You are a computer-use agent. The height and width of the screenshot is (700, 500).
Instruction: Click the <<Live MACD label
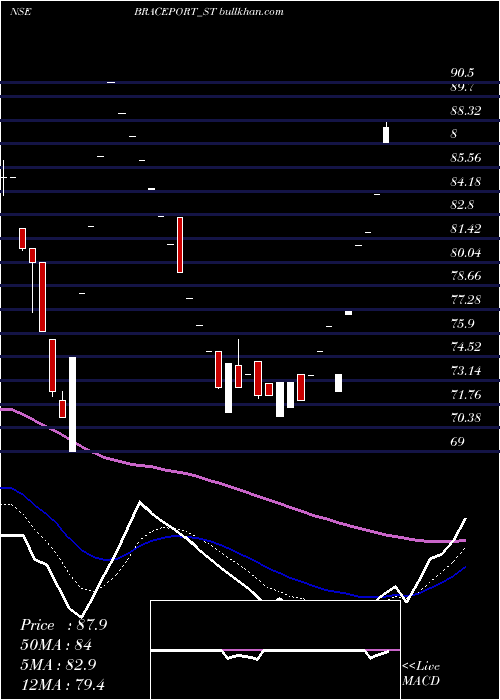(421, 674)
